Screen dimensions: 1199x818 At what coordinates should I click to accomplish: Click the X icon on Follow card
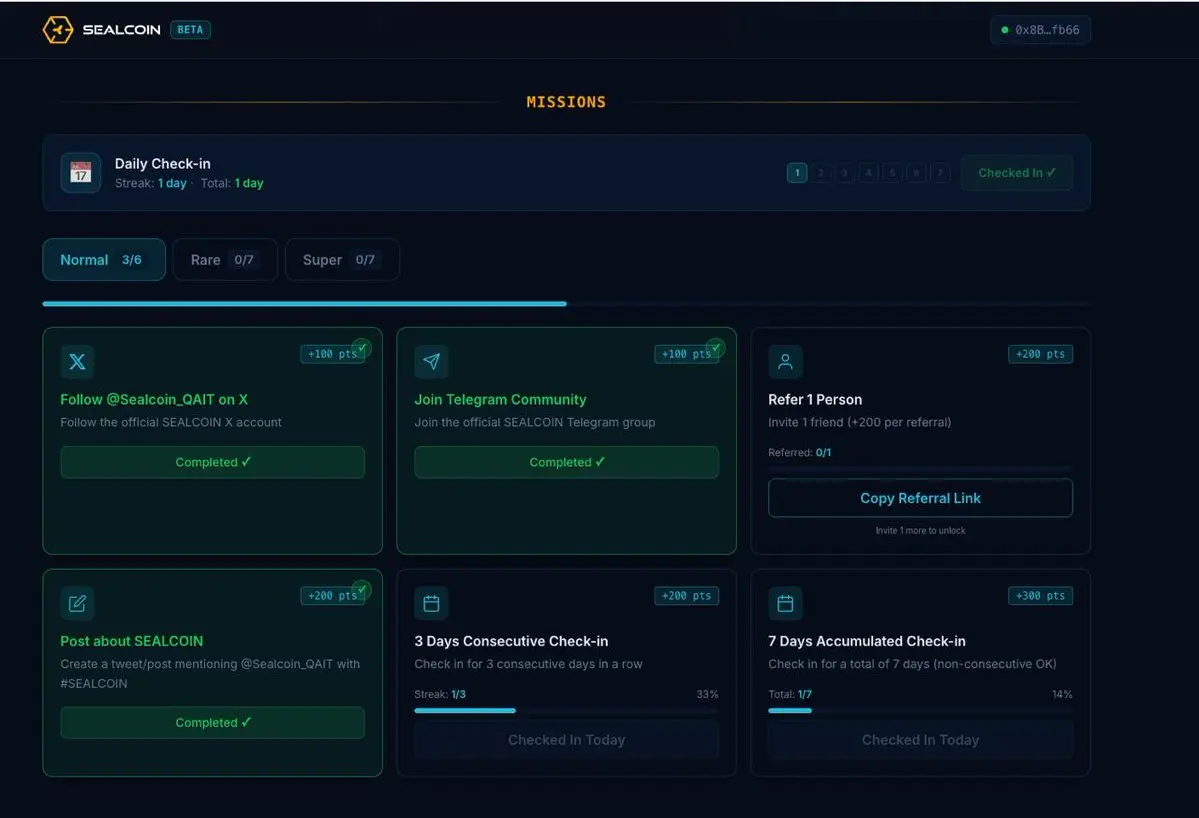point(77,362)
